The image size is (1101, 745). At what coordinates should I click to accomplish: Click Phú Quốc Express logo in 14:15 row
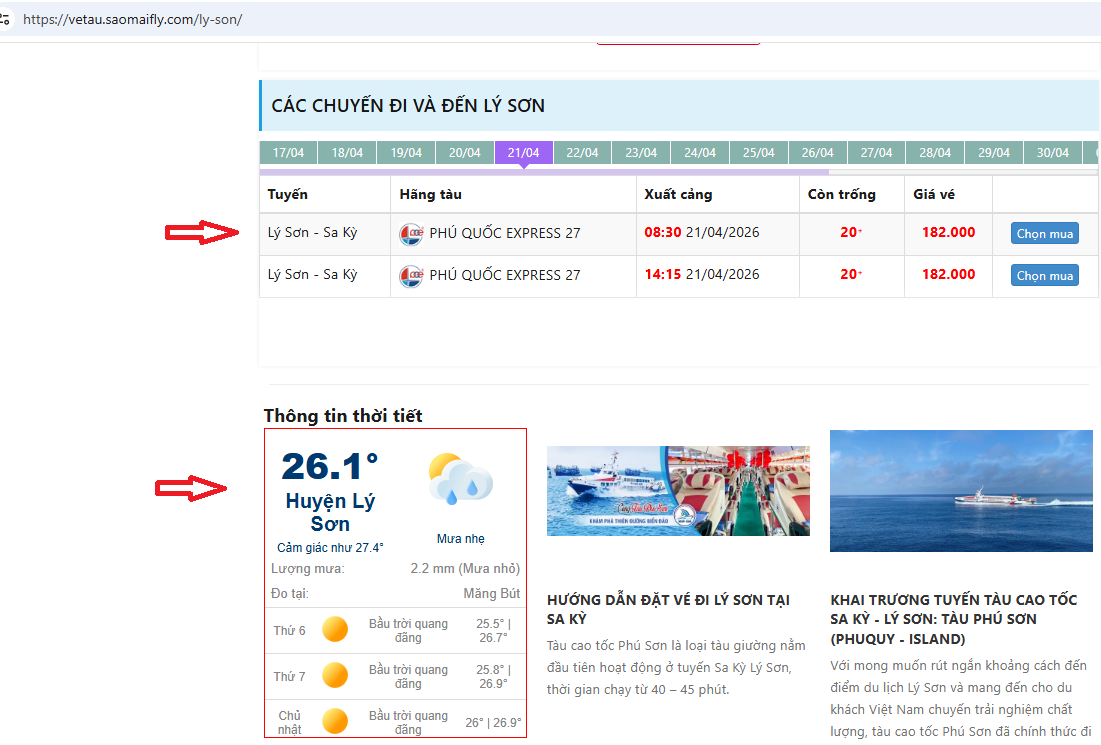pos(411,276)
